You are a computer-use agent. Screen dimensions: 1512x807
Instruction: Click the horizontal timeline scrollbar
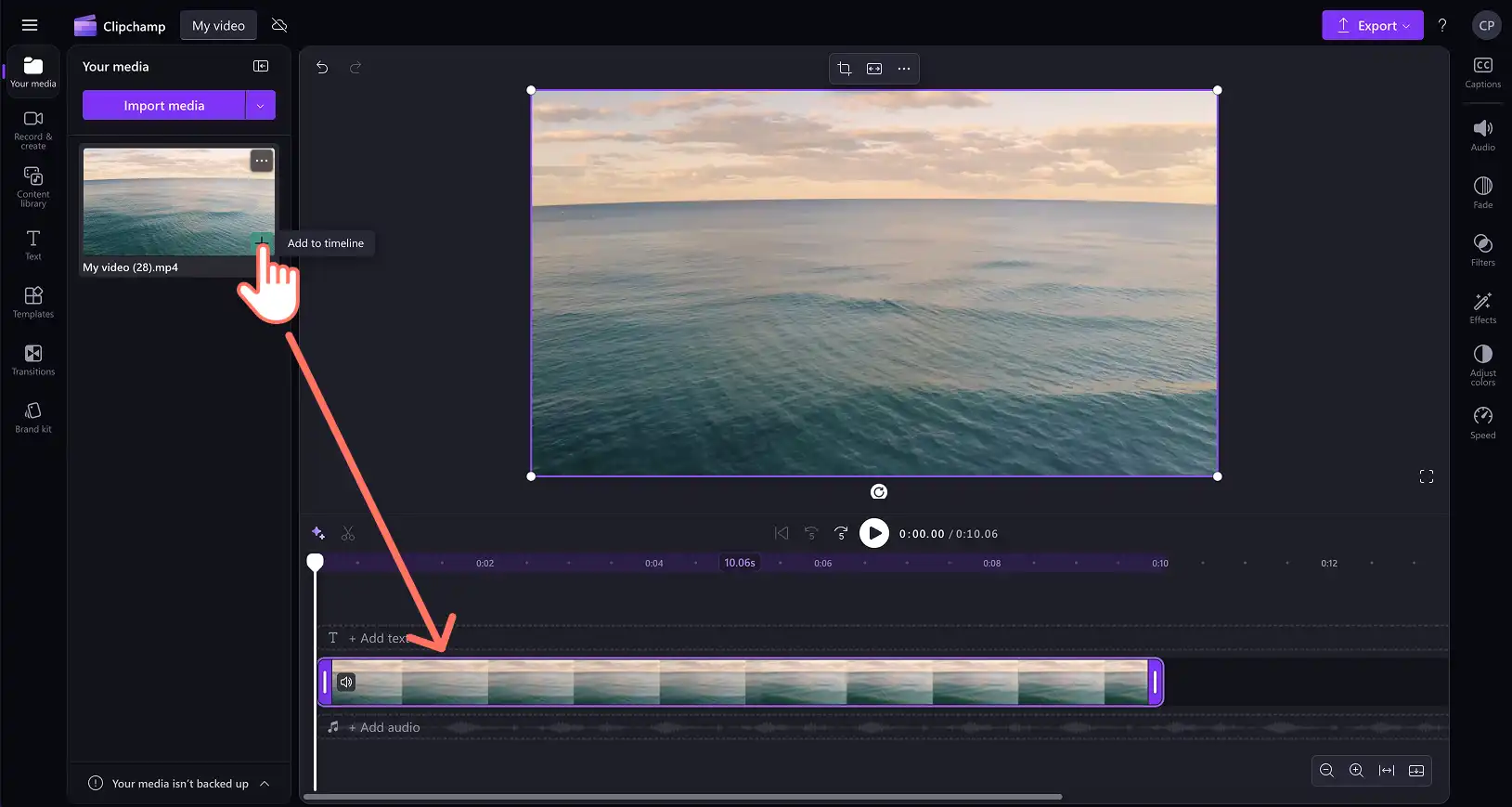click(x=683, y=797)
